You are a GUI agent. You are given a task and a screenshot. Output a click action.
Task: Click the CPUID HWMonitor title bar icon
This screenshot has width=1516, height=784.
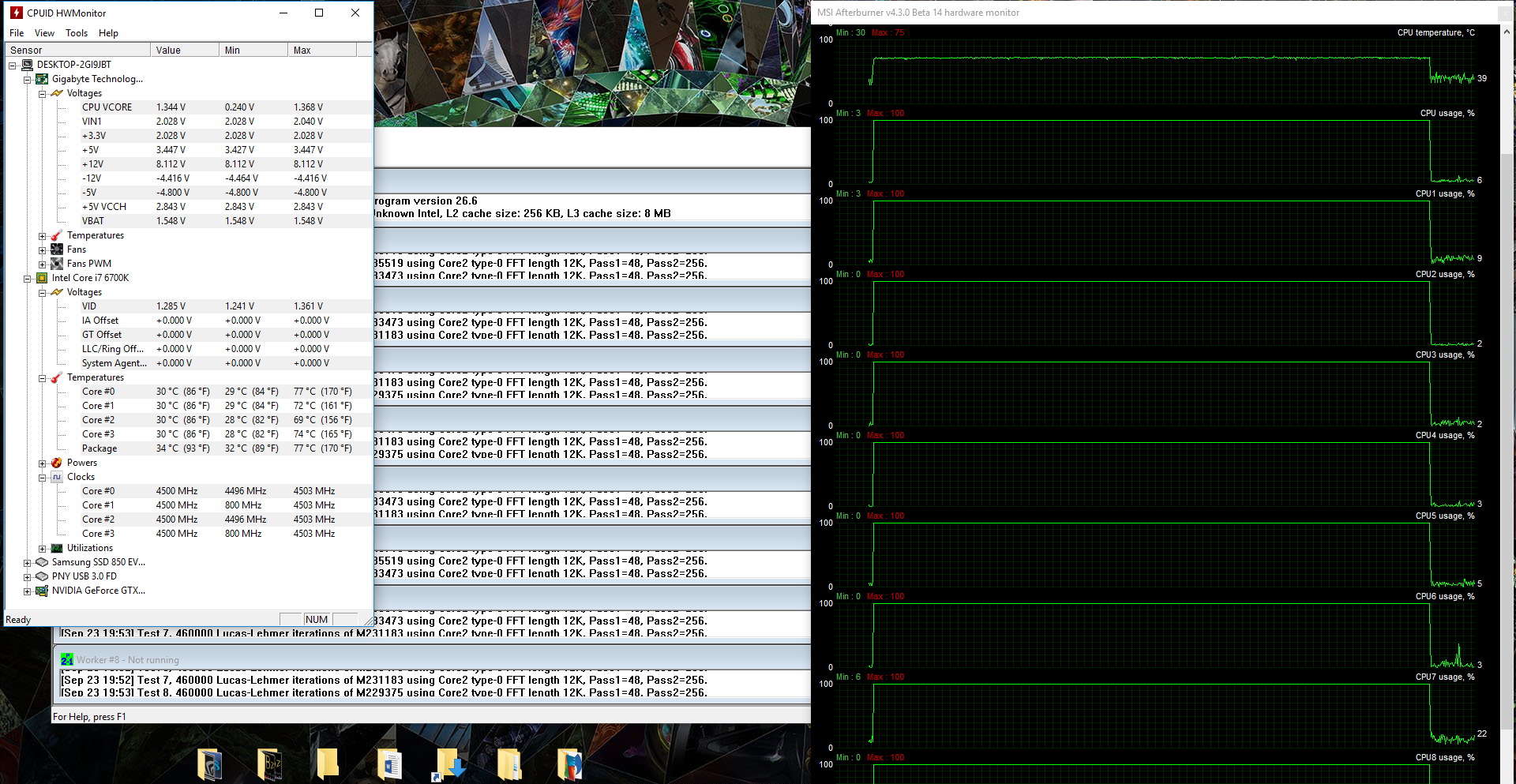(x=17, y=13)
